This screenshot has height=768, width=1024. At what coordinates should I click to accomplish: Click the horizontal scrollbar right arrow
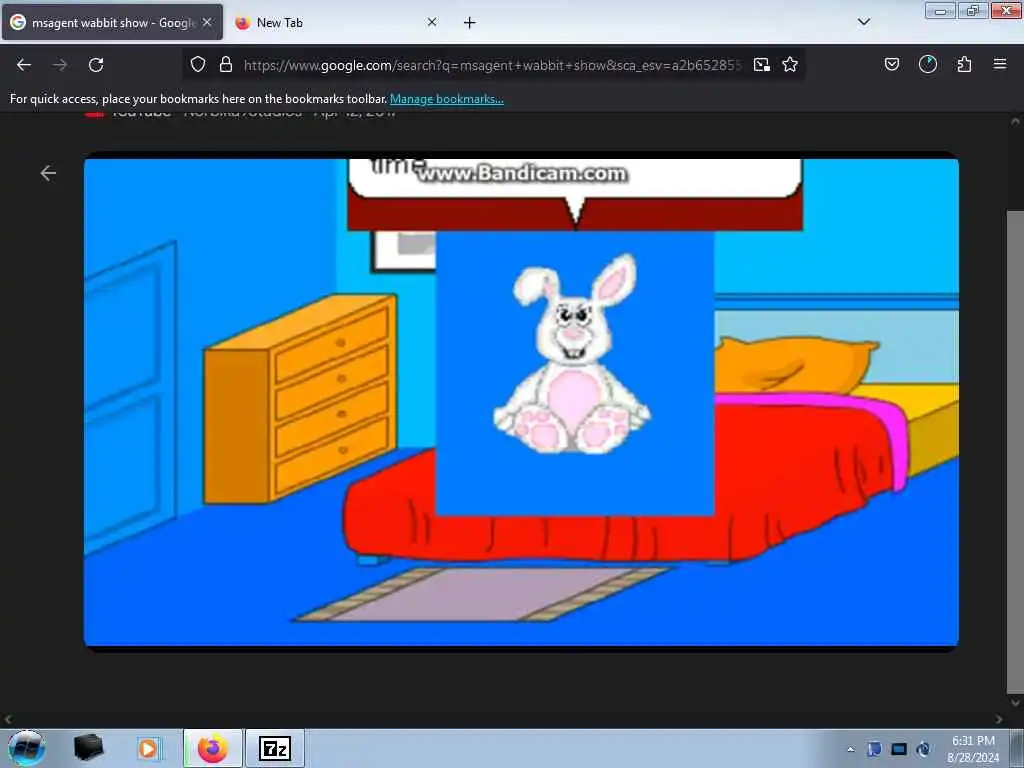(x=999, y=719)
